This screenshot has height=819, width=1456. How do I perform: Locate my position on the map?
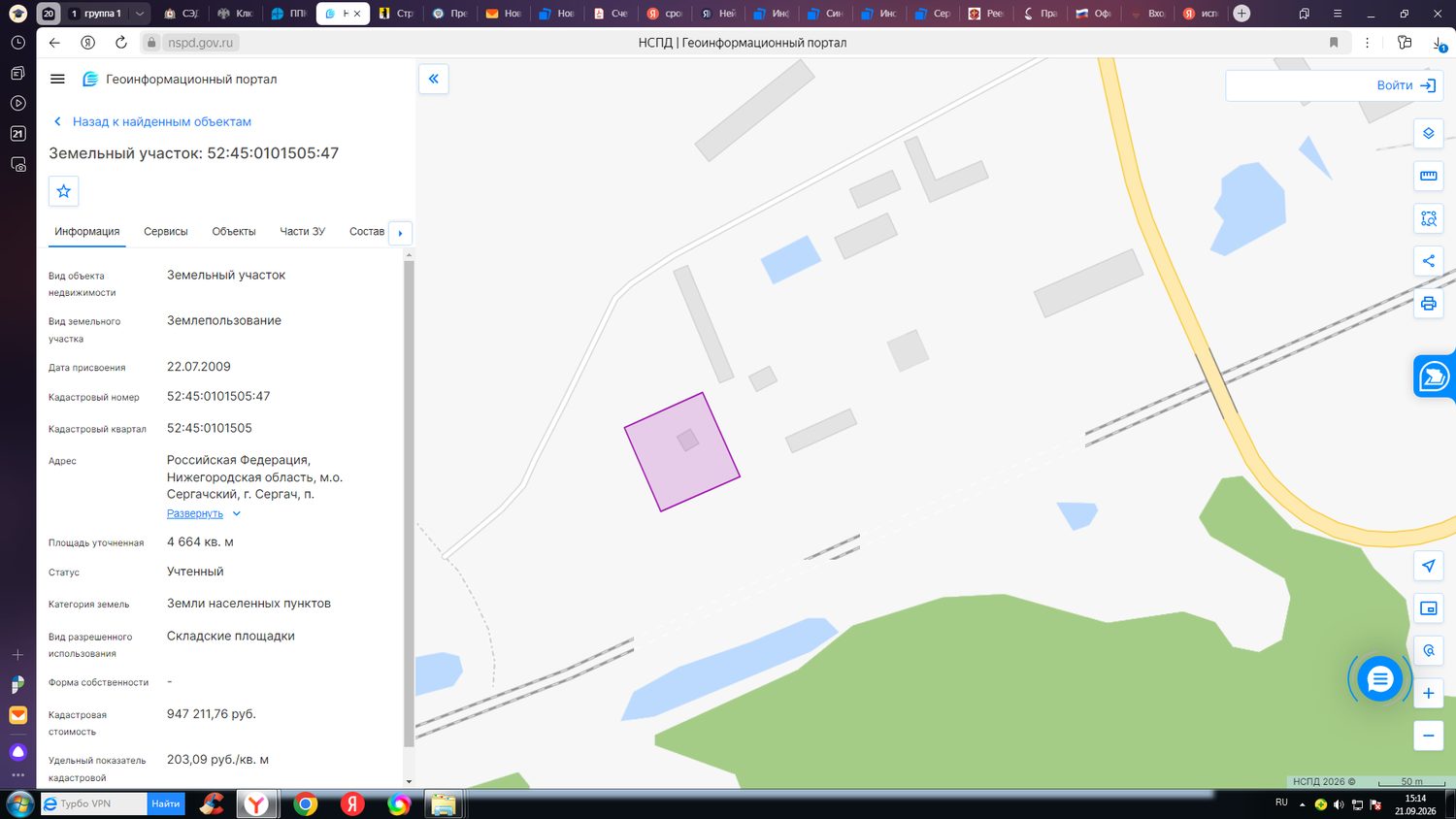pyautogui.click(x=1428, y=566)
